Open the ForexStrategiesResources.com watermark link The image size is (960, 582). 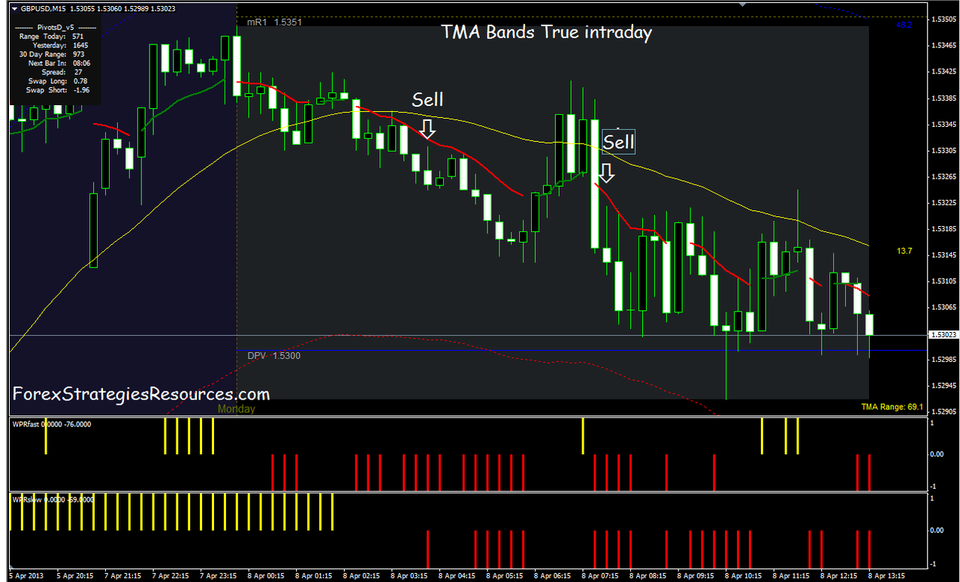point(138,393)
